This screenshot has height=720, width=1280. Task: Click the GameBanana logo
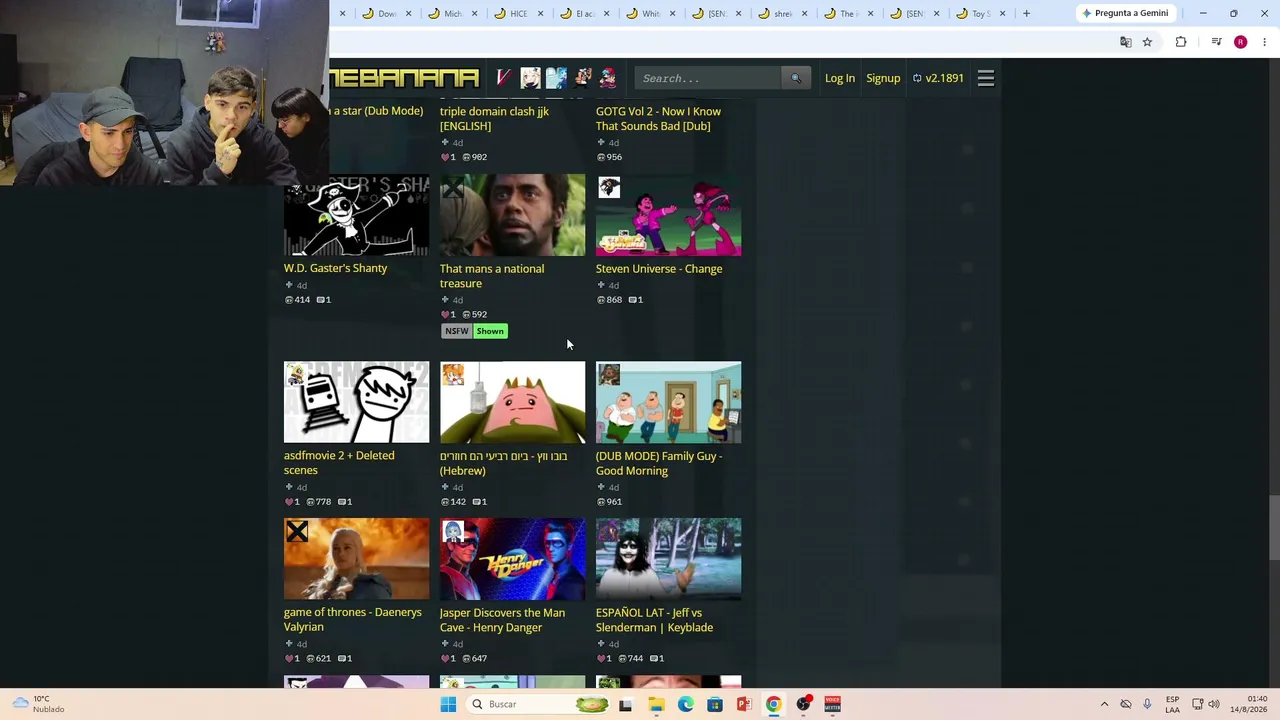pos(405,78)
